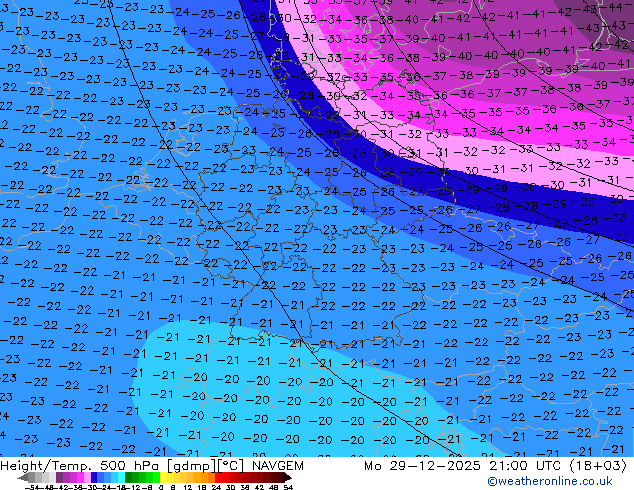The image size is (634, 490).
Task: Click the grey left arrow end of legend
Action: [x=23, y=478]
